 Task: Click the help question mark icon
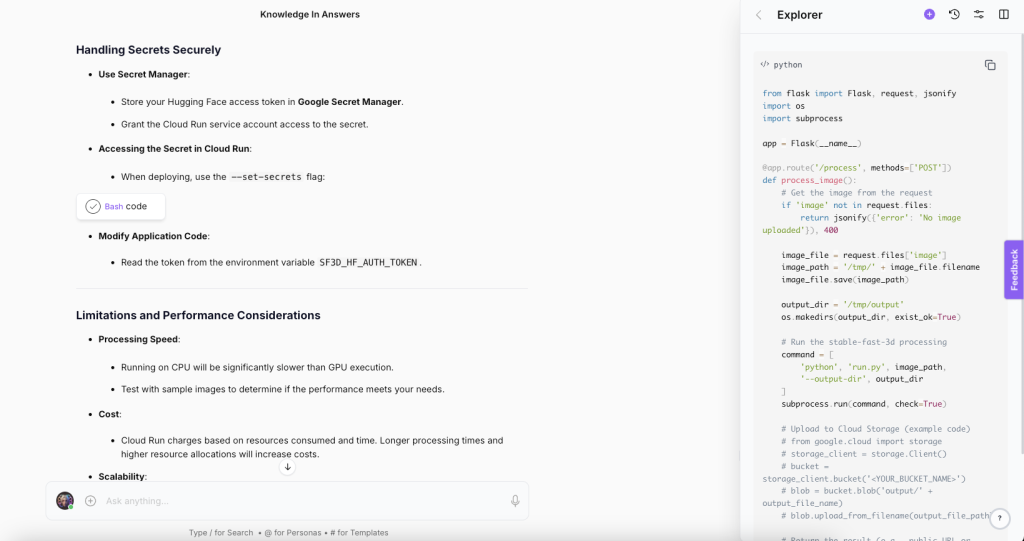point(999,518)
